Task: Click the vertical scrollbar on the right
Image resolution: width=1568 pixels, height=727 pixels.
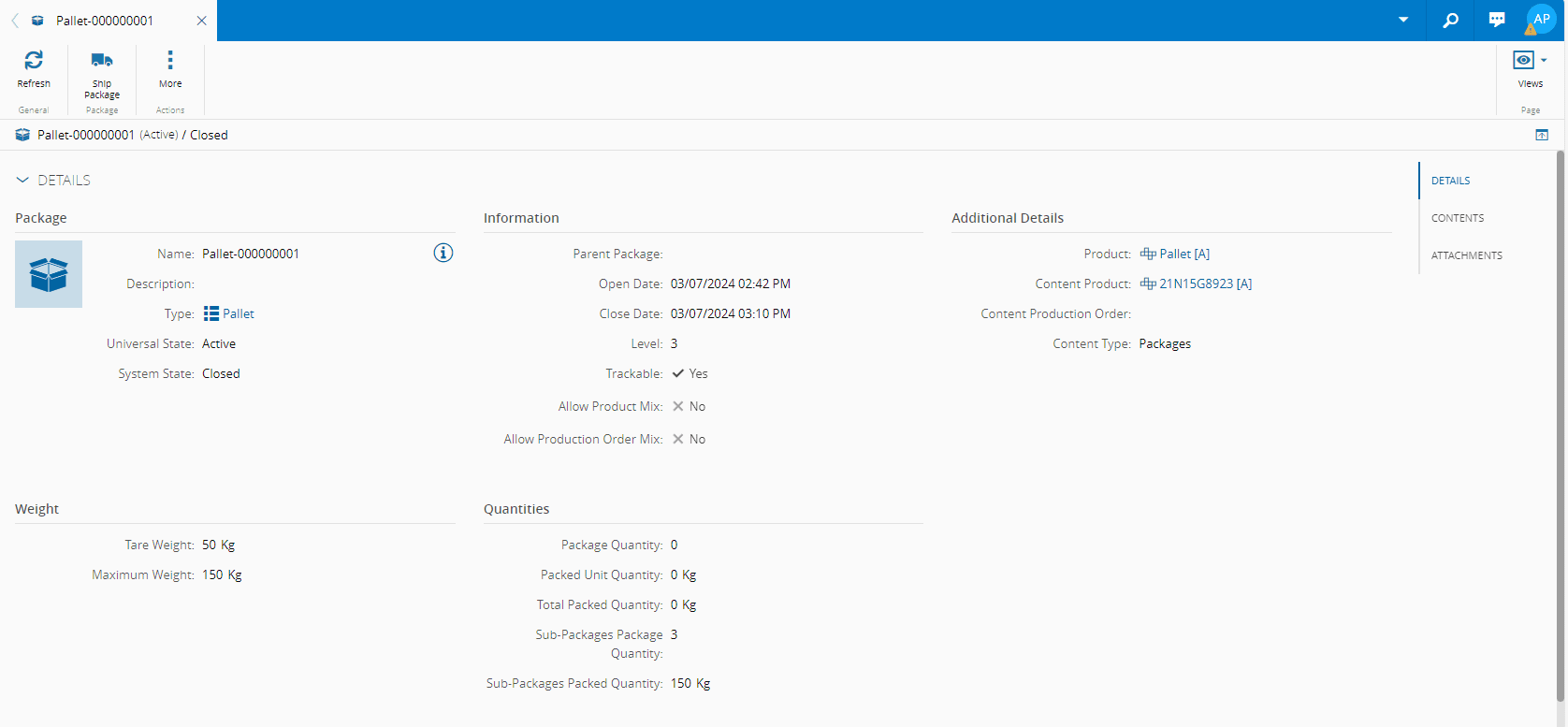Action: pos(1560,421)
